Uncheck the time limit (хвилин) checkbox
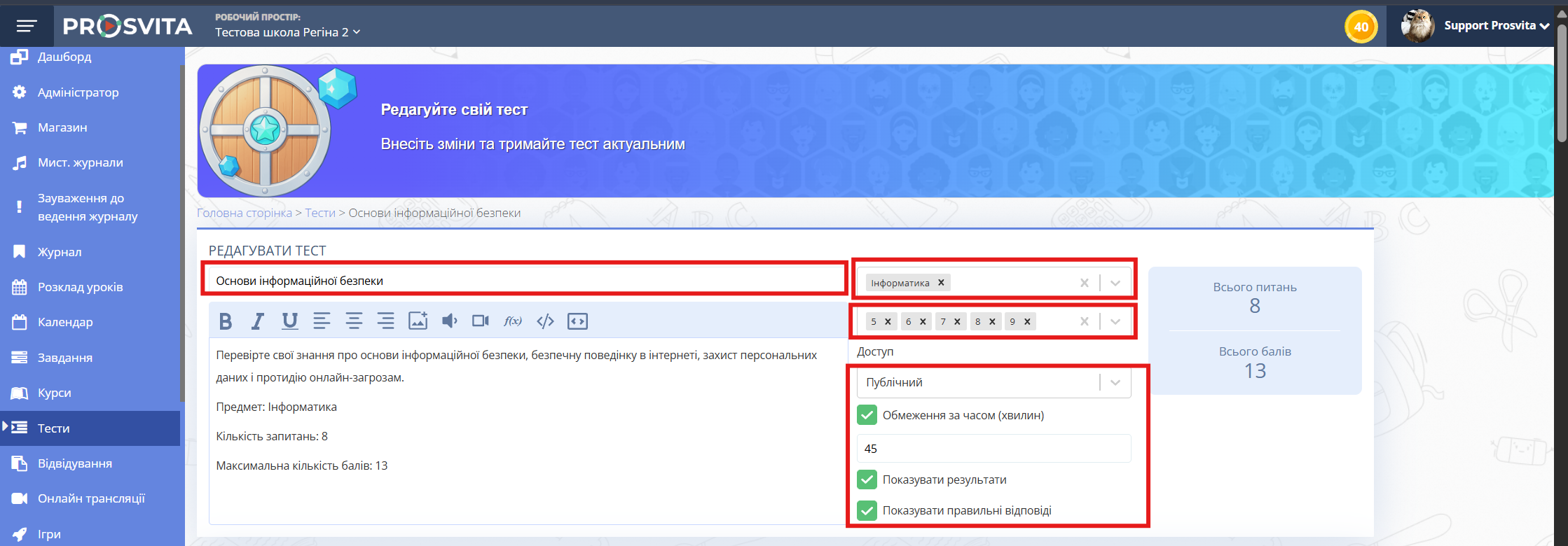 pos(867,415)
